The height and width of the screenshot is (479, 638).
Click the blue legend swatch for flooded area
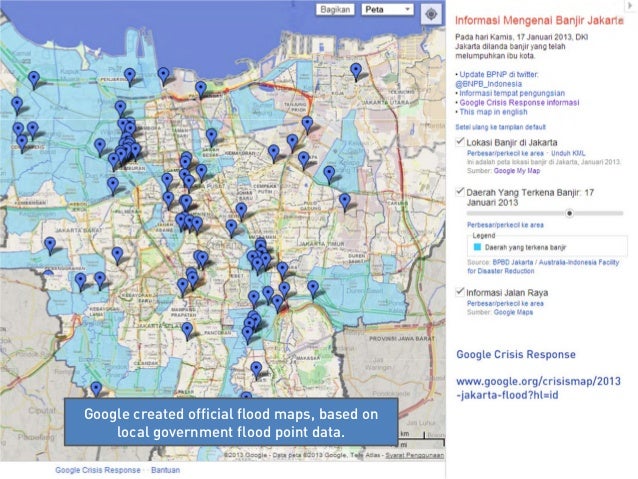click(x=478, y=247)
